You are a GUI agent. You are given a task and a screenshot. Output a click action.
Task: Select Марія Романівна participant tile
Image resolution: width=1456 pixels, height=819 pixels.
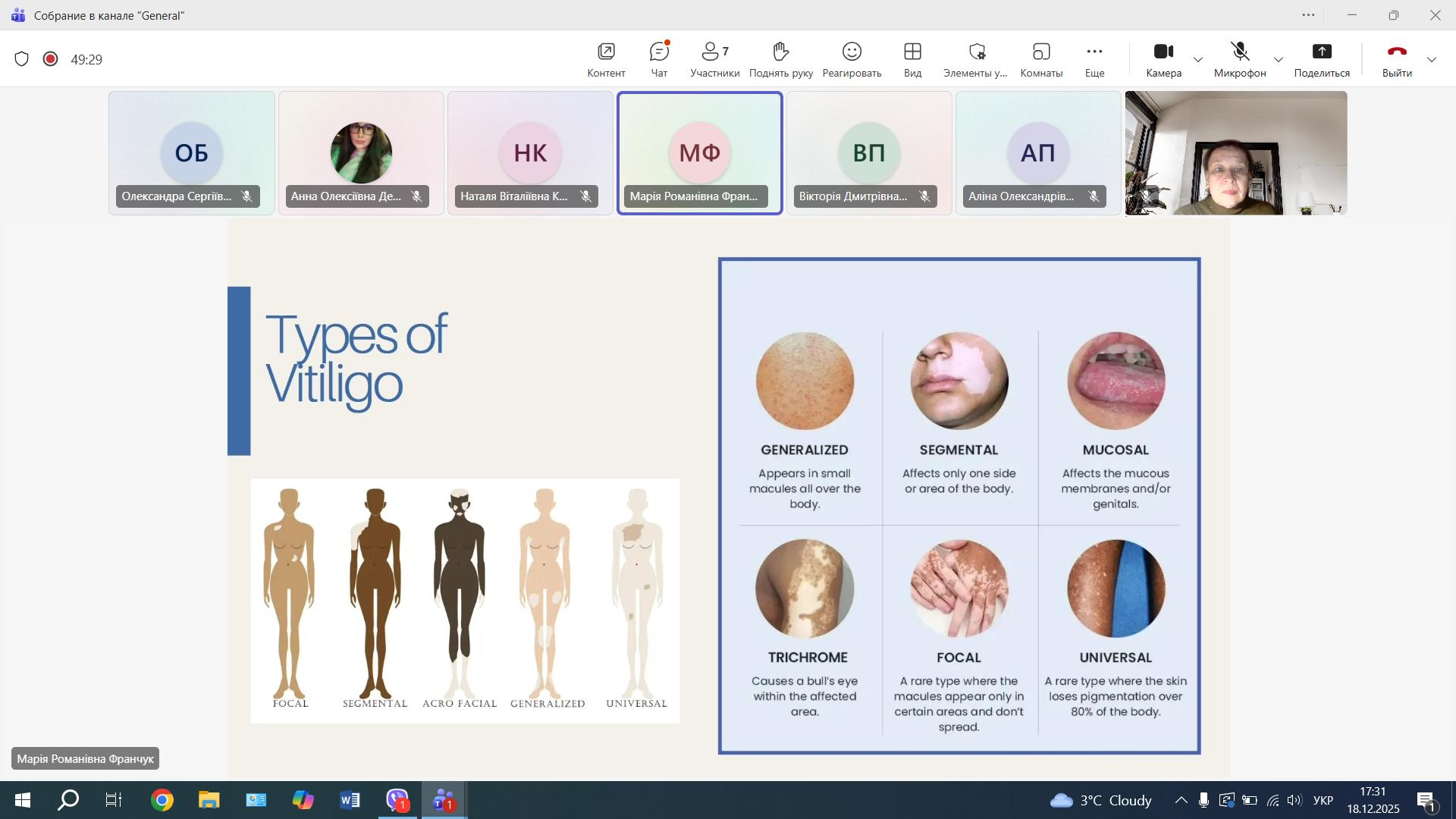(x=699, y=153)
